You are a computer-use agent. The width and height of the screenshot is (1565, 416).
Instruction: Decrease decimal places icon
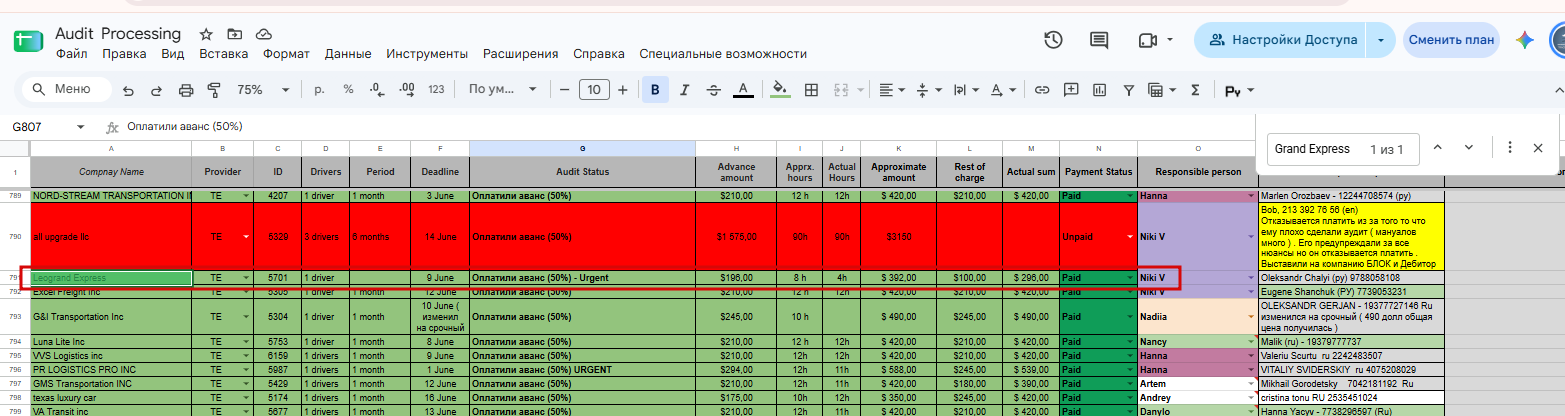tap(377, 90)
